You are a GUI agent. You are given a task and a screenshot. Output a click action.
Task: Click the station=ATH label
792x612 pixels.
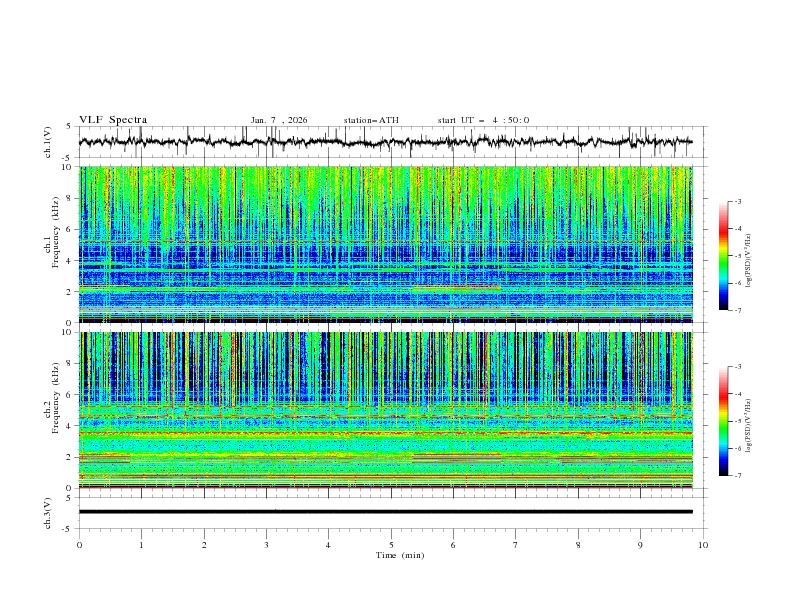coord(371,120)
